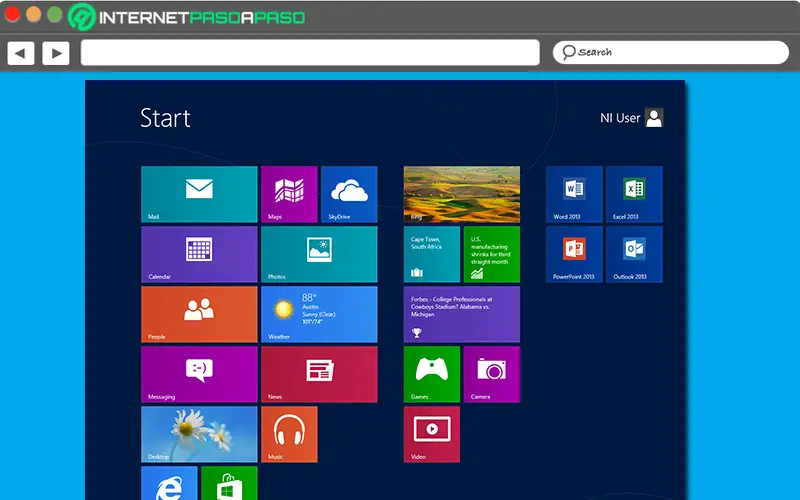800x500 pixels.
Task: Open the Messaging tile
Action: [x=199, y=374]
